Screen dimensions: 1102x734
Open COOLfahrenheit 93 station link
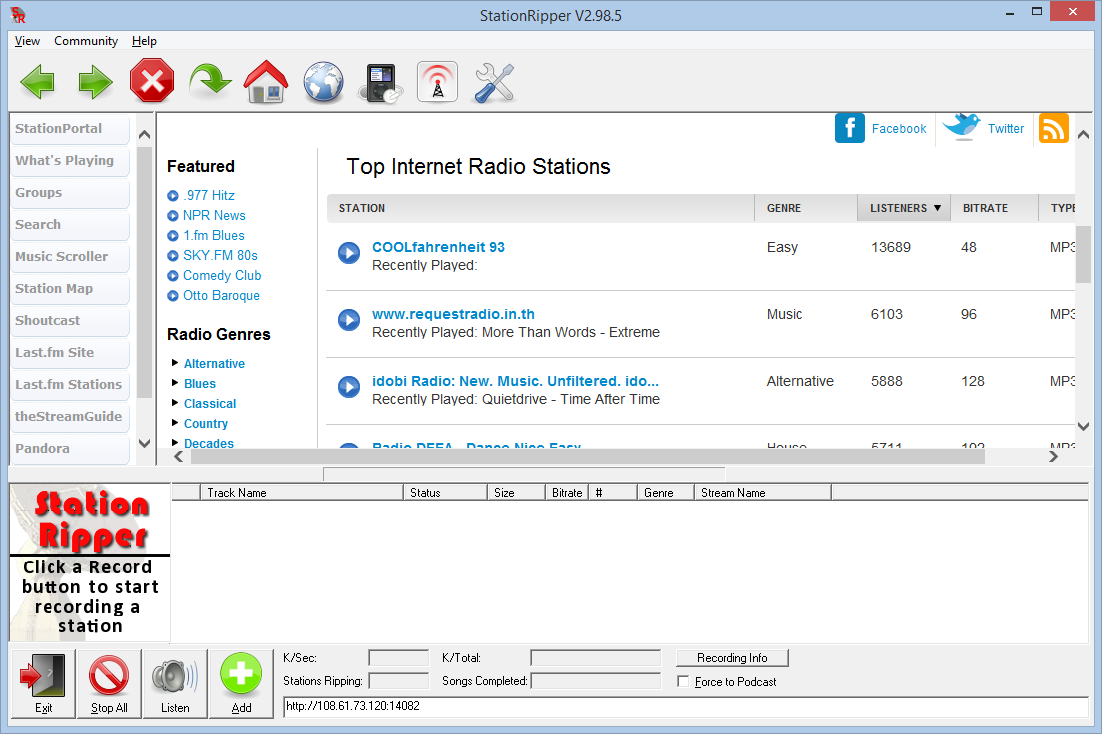coord(439,247)
